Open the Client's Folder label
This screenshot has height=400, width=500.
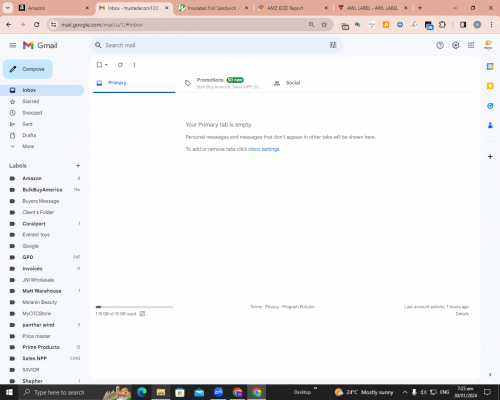(42, 212)
